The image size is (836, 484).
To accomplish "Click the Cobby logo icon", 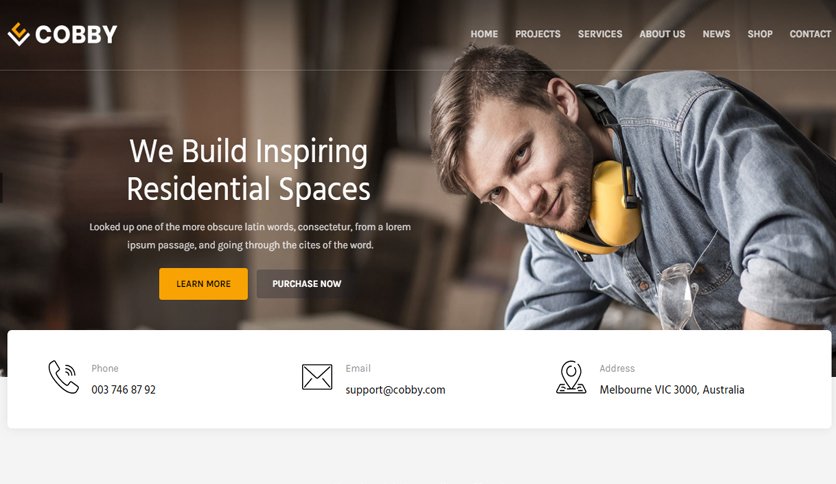I will tap(18, 34).
